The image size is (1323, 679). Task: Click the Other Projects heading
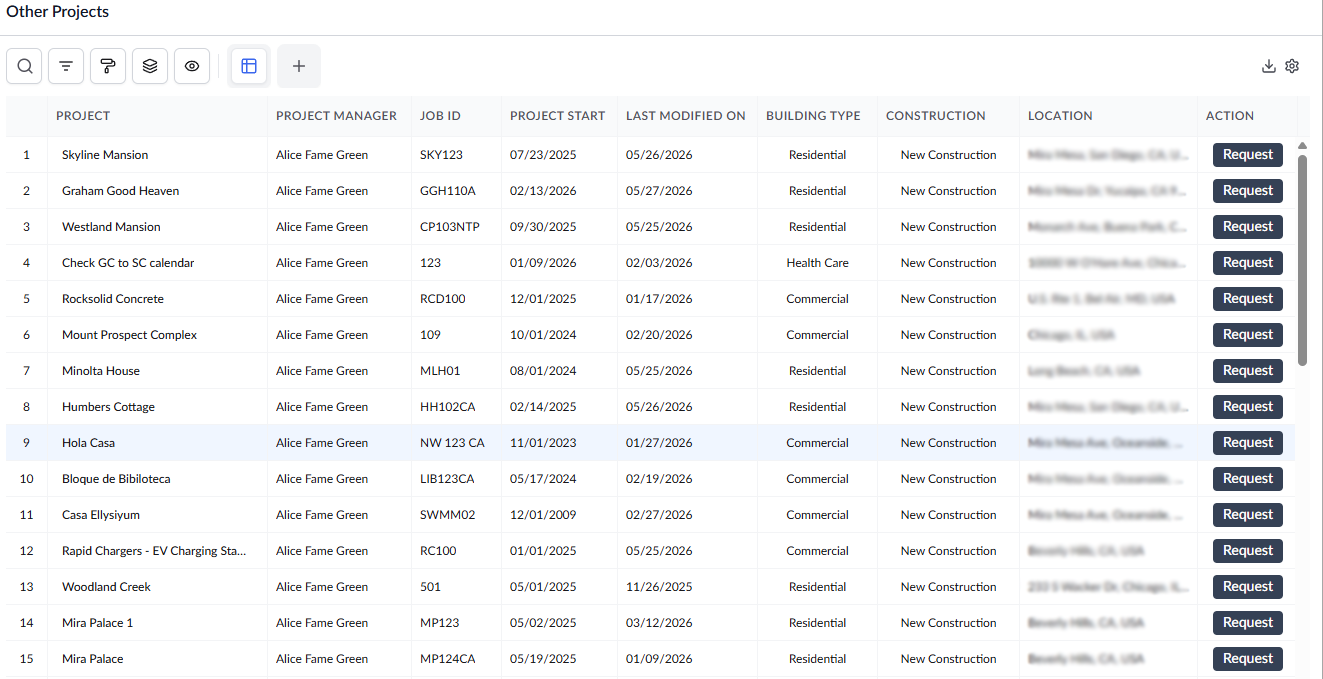tap(58, 12)
